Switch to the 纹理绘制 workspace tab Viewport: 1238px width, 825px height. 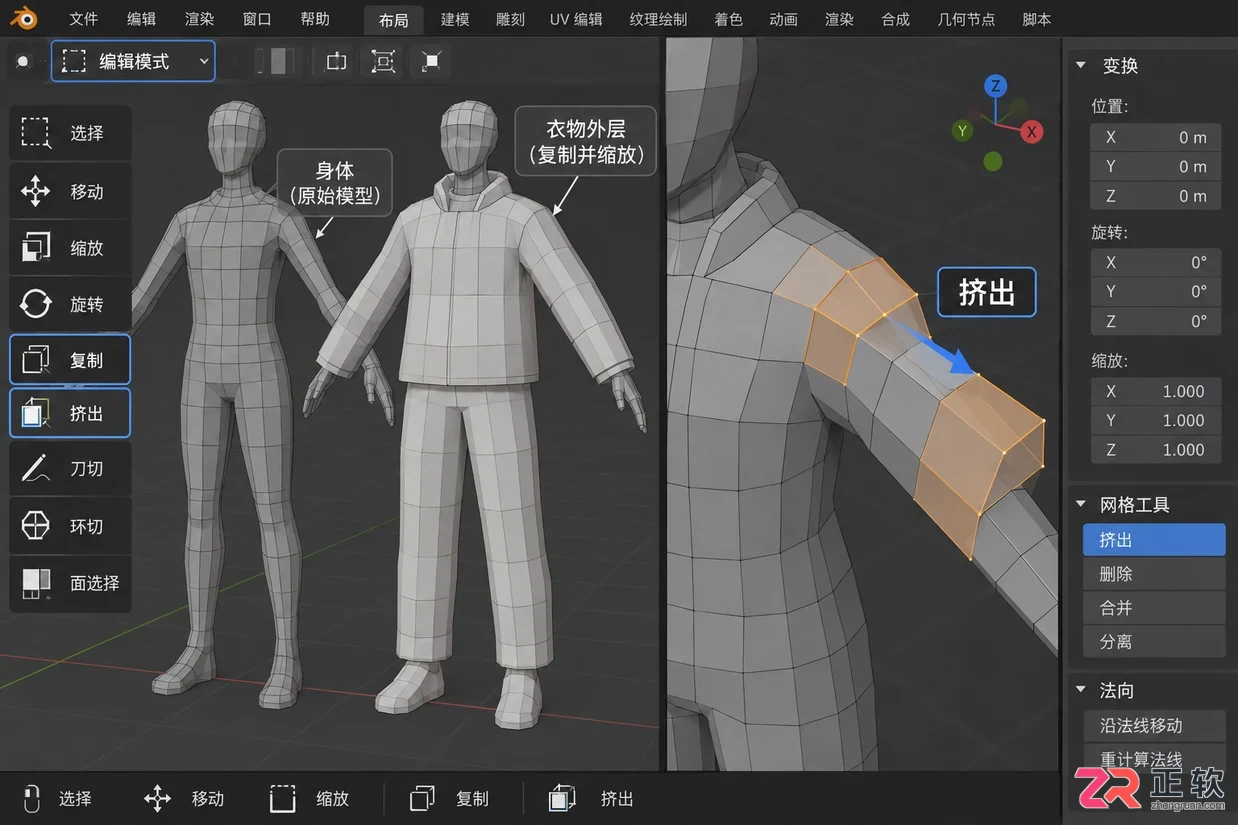coord(658,19)
